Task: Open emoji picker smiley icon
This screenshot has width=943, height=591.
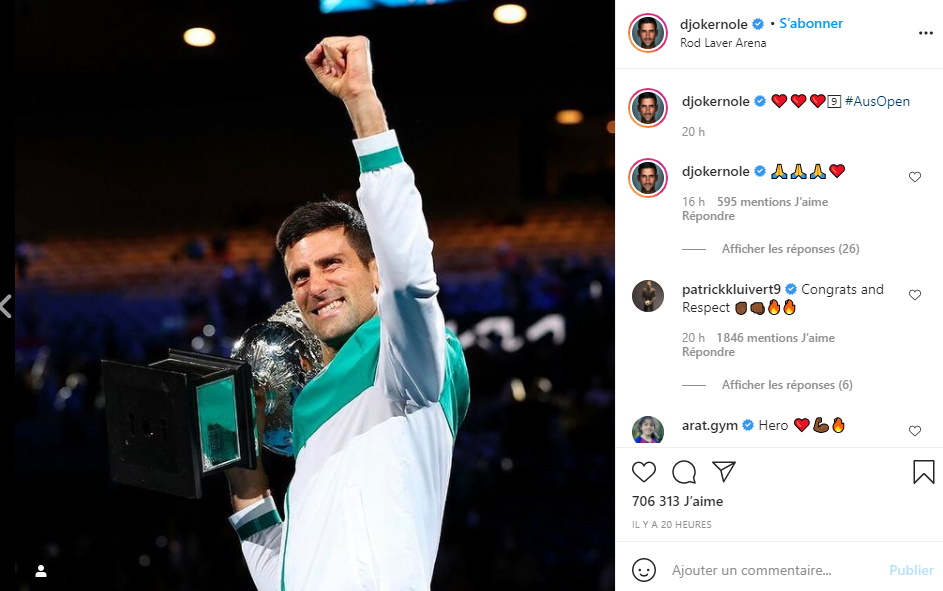Action: pos(644,569)
